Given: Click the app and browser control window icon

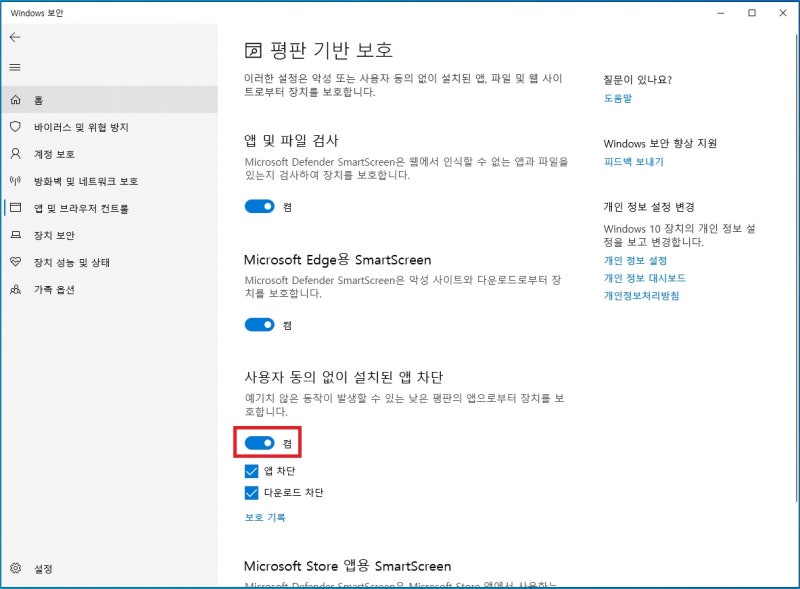Looking at the screenshot, I should (x=16, y=208).
